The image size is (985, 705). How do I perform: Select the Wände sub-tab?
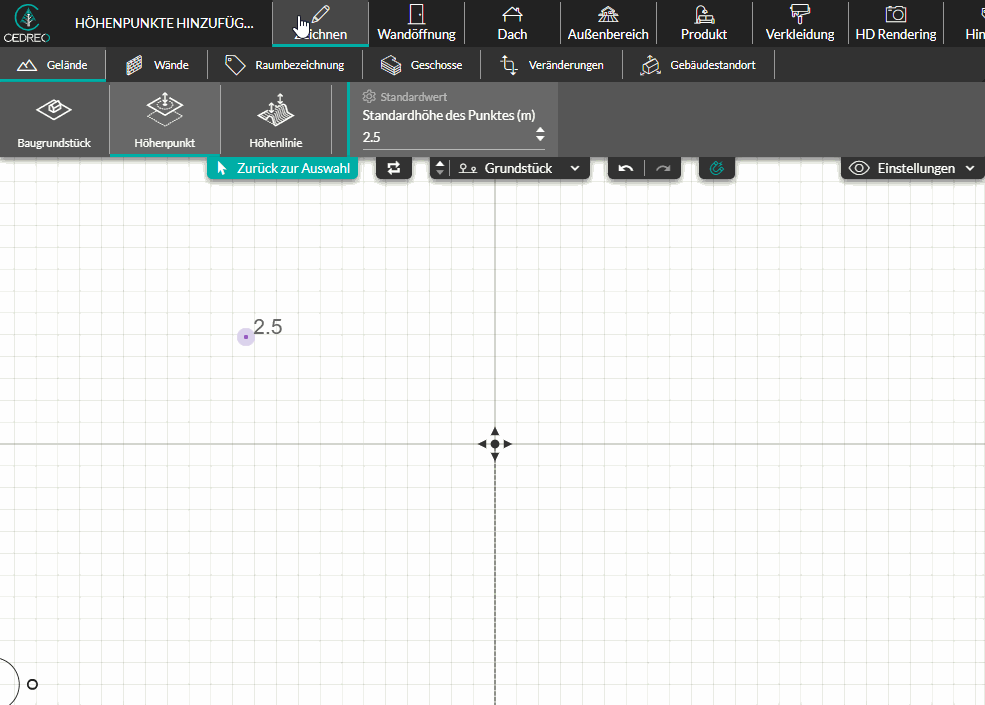tap(157, 65)
